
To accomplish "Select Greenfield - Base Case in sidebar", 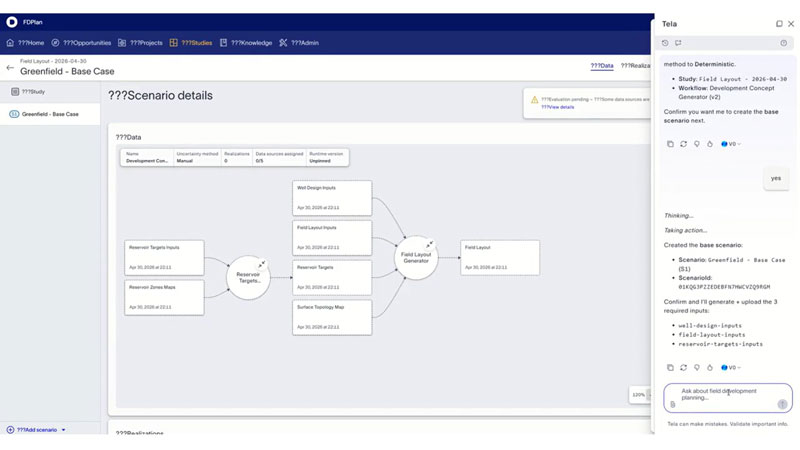I will coord(50,114).
